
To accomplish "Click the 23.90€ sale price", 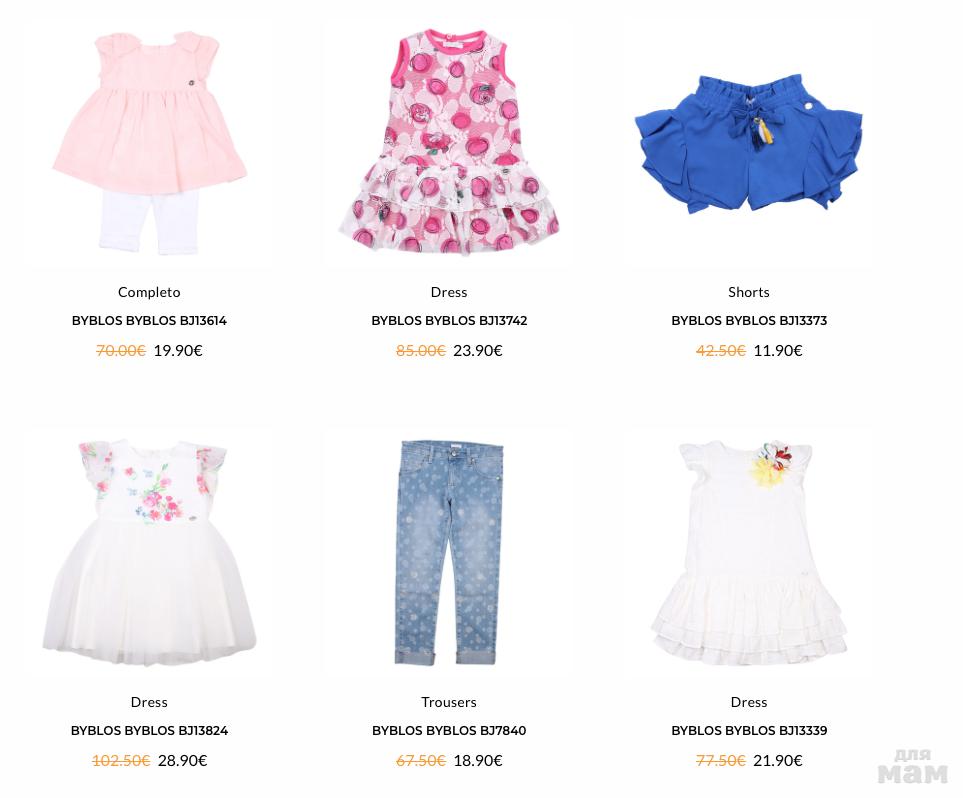I will point(478,351).
